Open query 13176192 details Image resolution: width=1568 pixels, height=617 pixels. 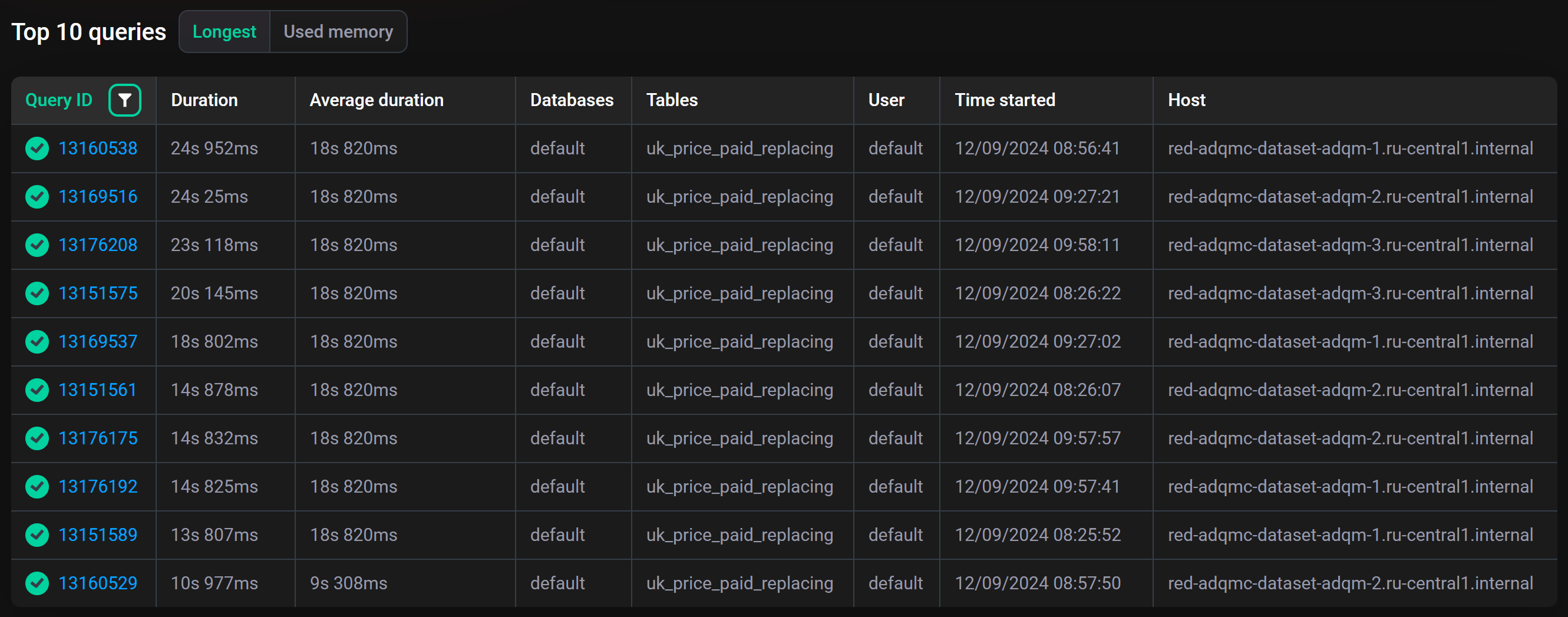[97, 486]
